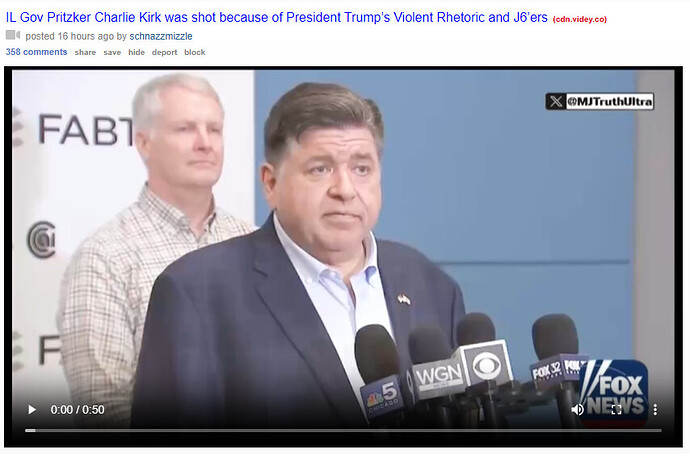690x458 pixels.
Task: Mute the video using the speaker icon
Action: pos(577,410)
